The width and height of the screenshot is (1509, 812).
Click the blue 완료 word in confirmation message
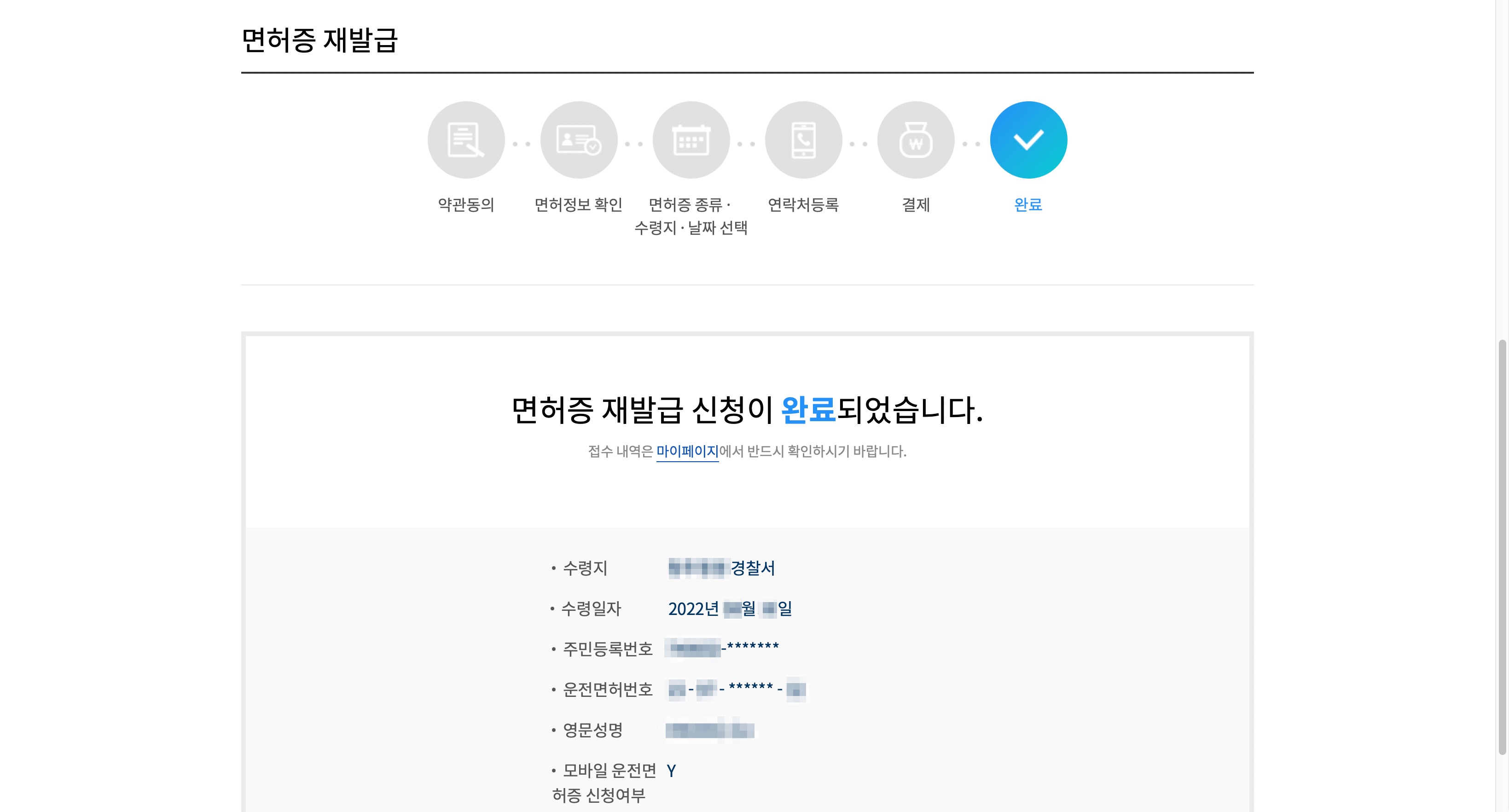[808, 410]
